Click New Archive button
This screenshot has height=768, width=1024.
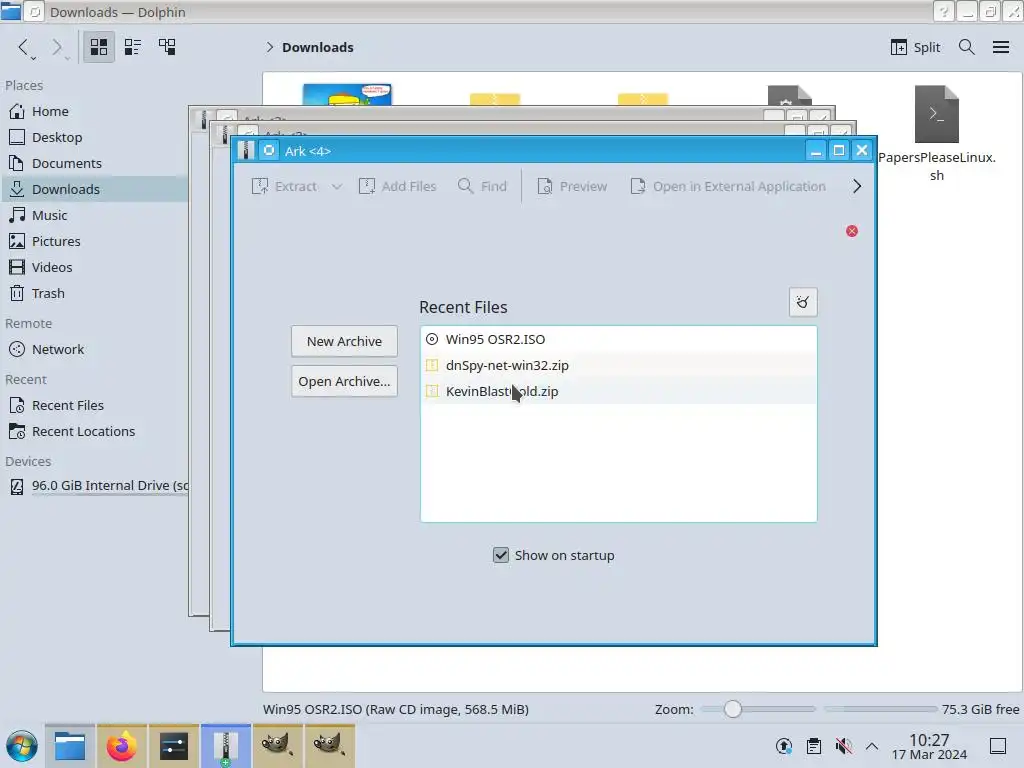[344, 342]
